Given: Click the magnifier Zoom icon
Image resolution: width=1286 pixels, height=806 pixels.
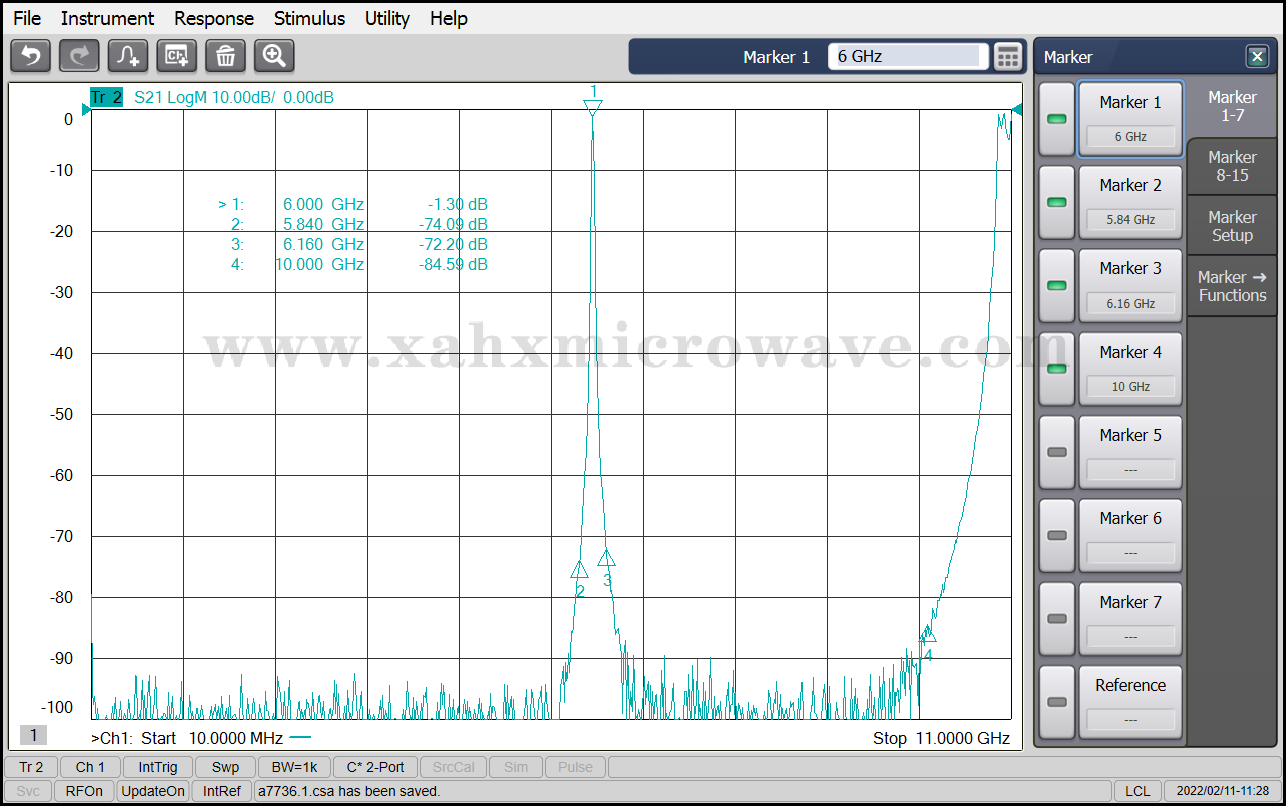Looking at the screenshot, I should click(x=274, y=56).
